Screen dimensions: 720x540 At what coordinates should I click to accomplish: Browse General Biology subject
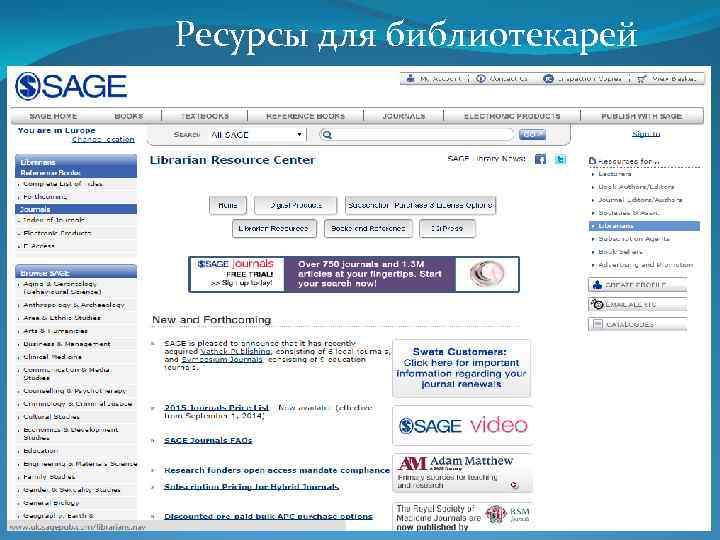pos(51,503)
